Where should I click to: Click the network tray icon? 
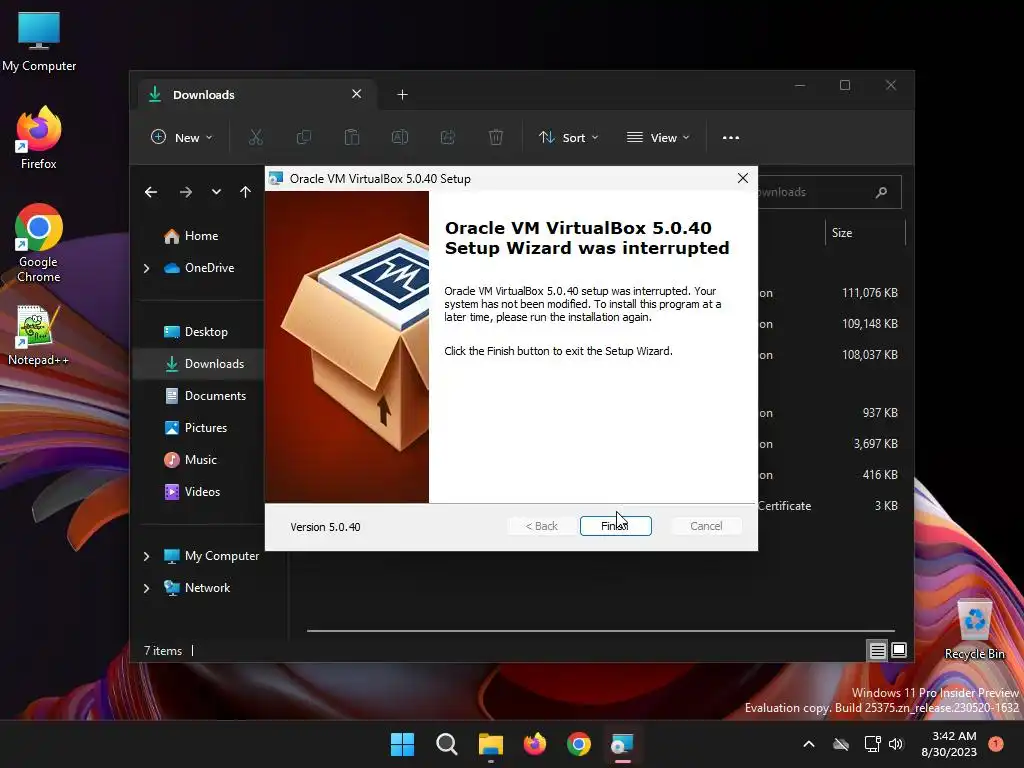tap(872, 744)
